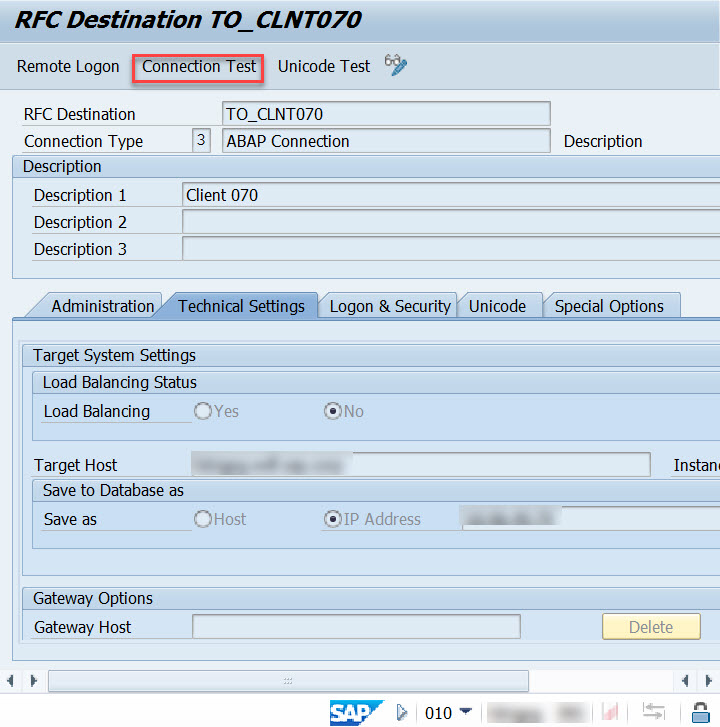720x727 pixels.
Task: Click the far-right scroll right arrow
Action: tap(708, 681)
